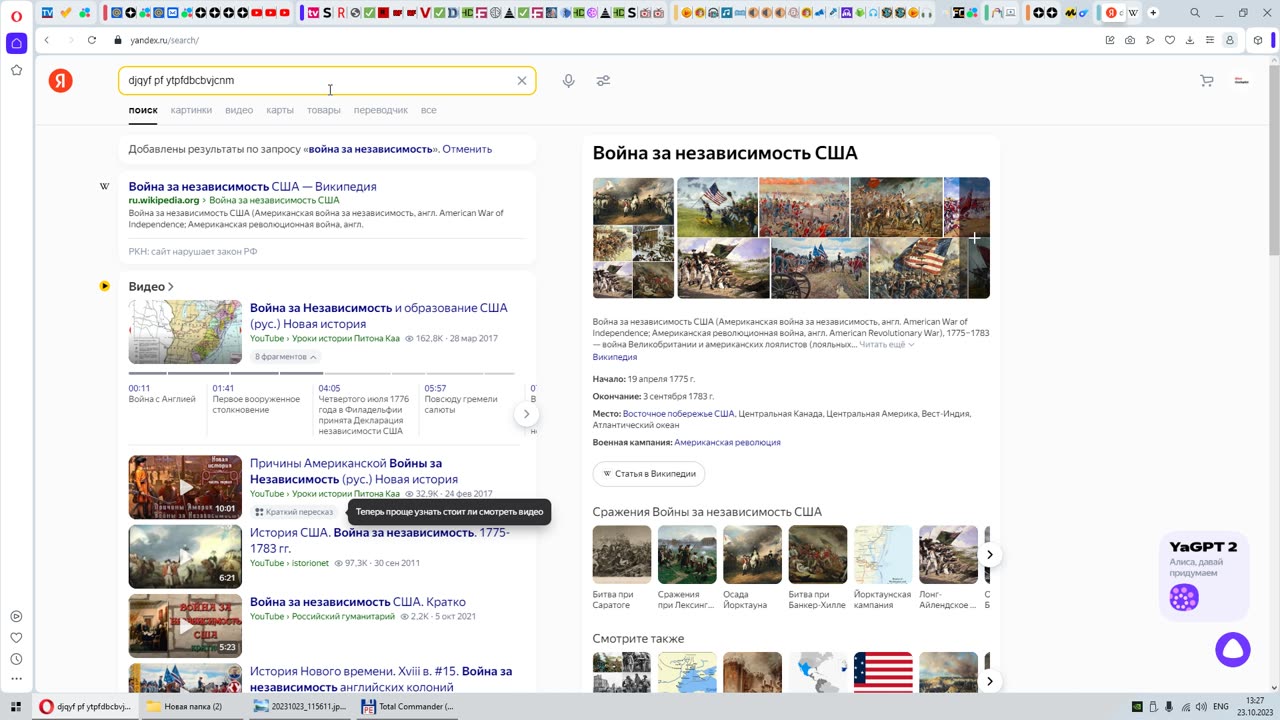The width and height of the screenshot is (1280, 720).
Task: Go back to the previous page
Action: (46, 40)
